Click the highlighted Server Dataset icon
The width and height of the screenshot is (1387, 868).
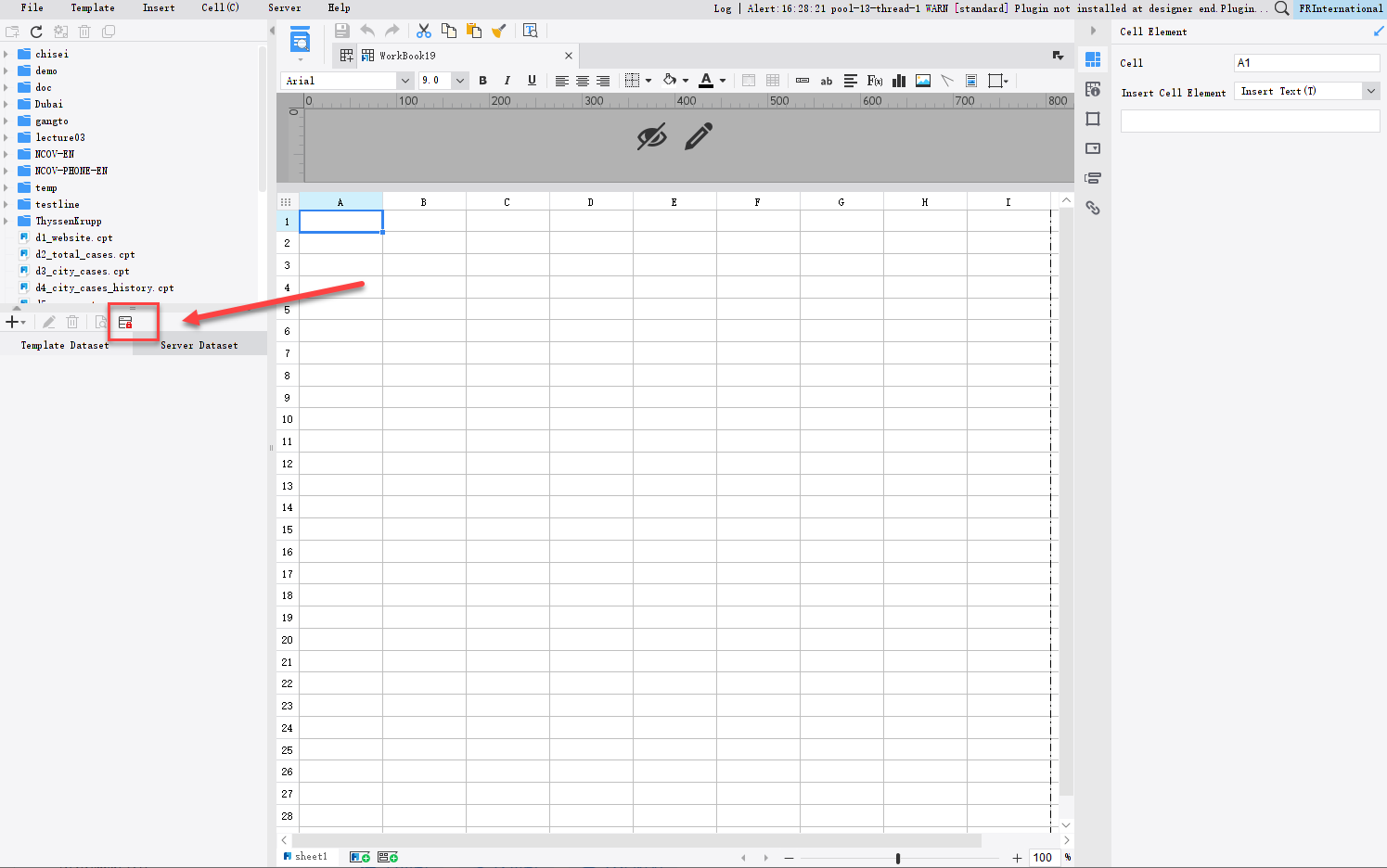[125, 322]
